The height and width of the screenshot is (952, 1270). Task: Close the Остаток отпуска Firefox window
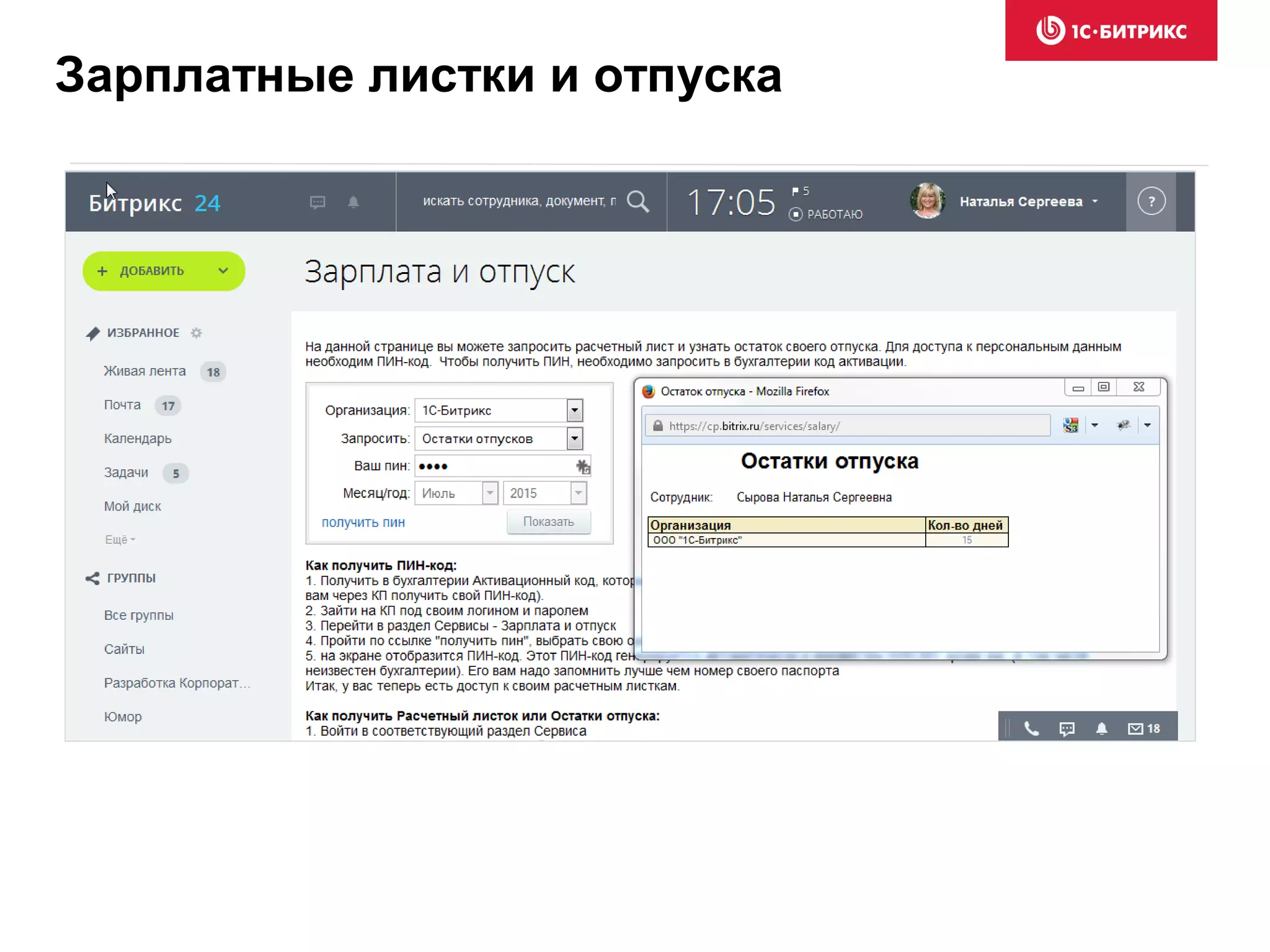click(x=1139, y=387)
